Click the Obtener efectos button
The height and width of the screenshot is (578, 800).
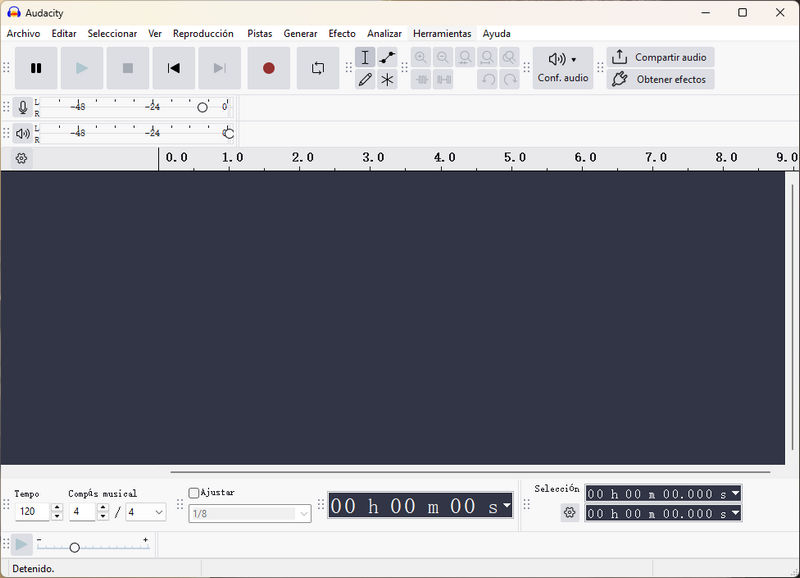coord(660,80)
